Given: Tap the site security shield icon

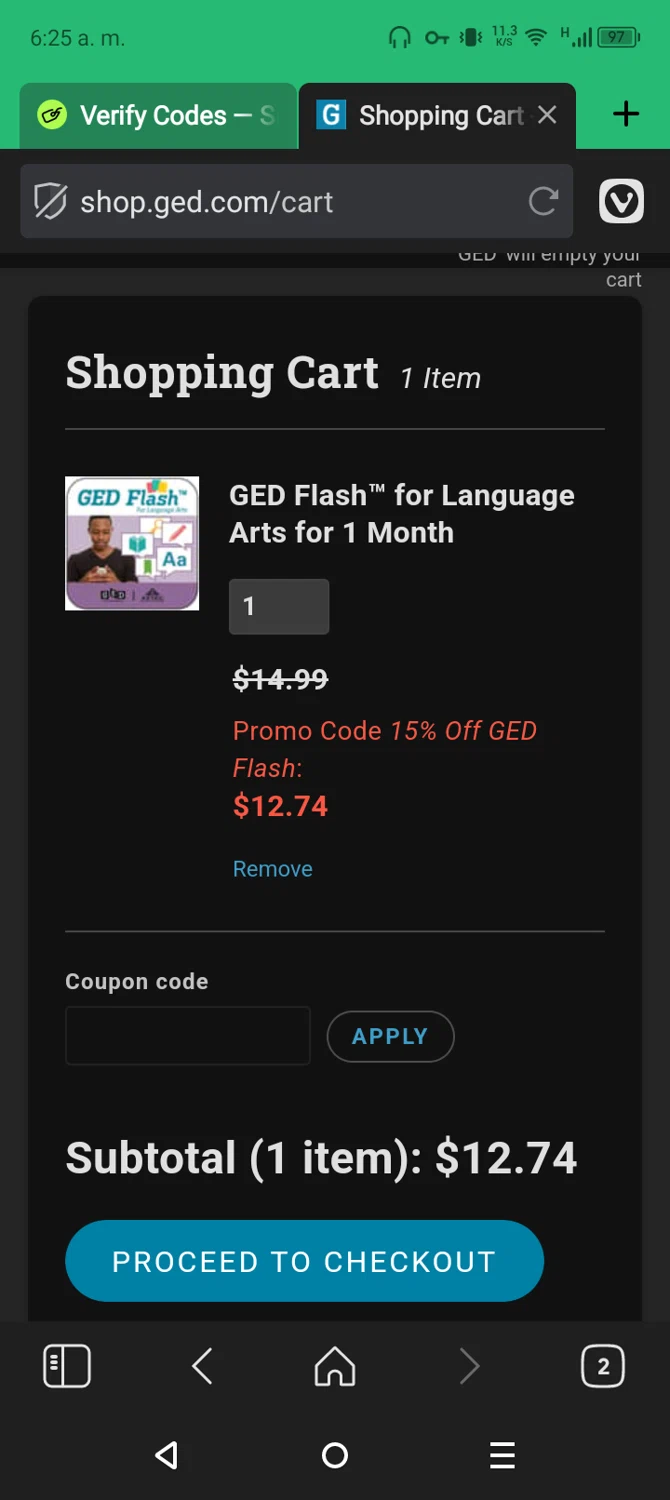Looking at the screenshot, I should [50, 202].
